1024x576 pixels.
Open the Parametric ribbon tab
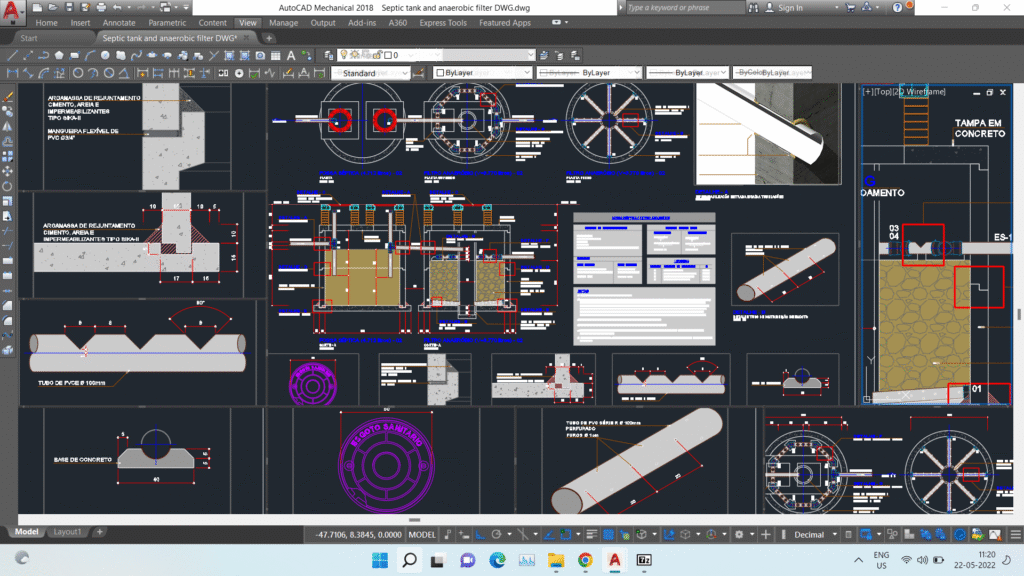coord(167,23)
